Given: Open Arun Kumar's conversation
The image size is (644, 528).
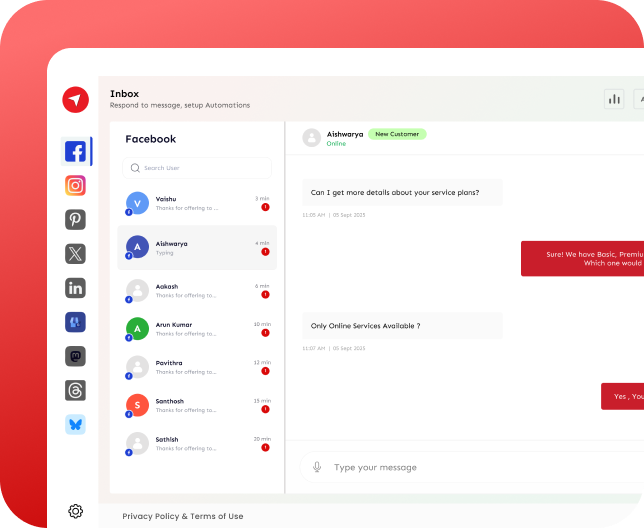Looking at the screenshot, I should click(197, 329).
